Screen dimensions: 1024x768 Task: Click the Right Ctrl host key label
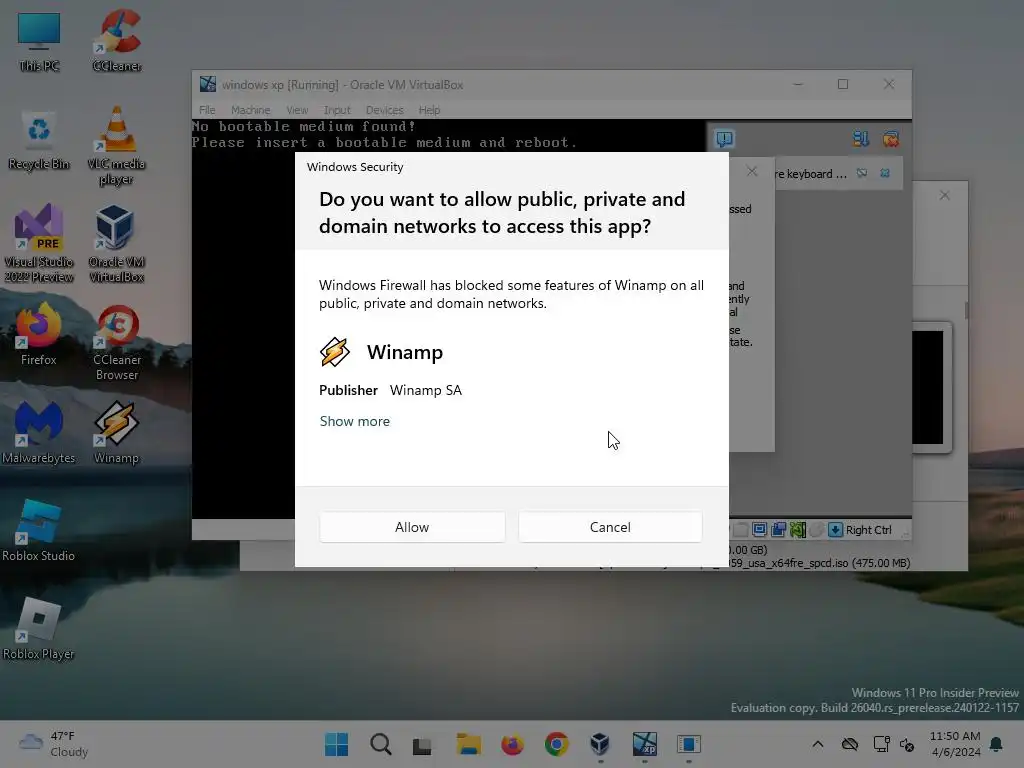click(869, 530)
